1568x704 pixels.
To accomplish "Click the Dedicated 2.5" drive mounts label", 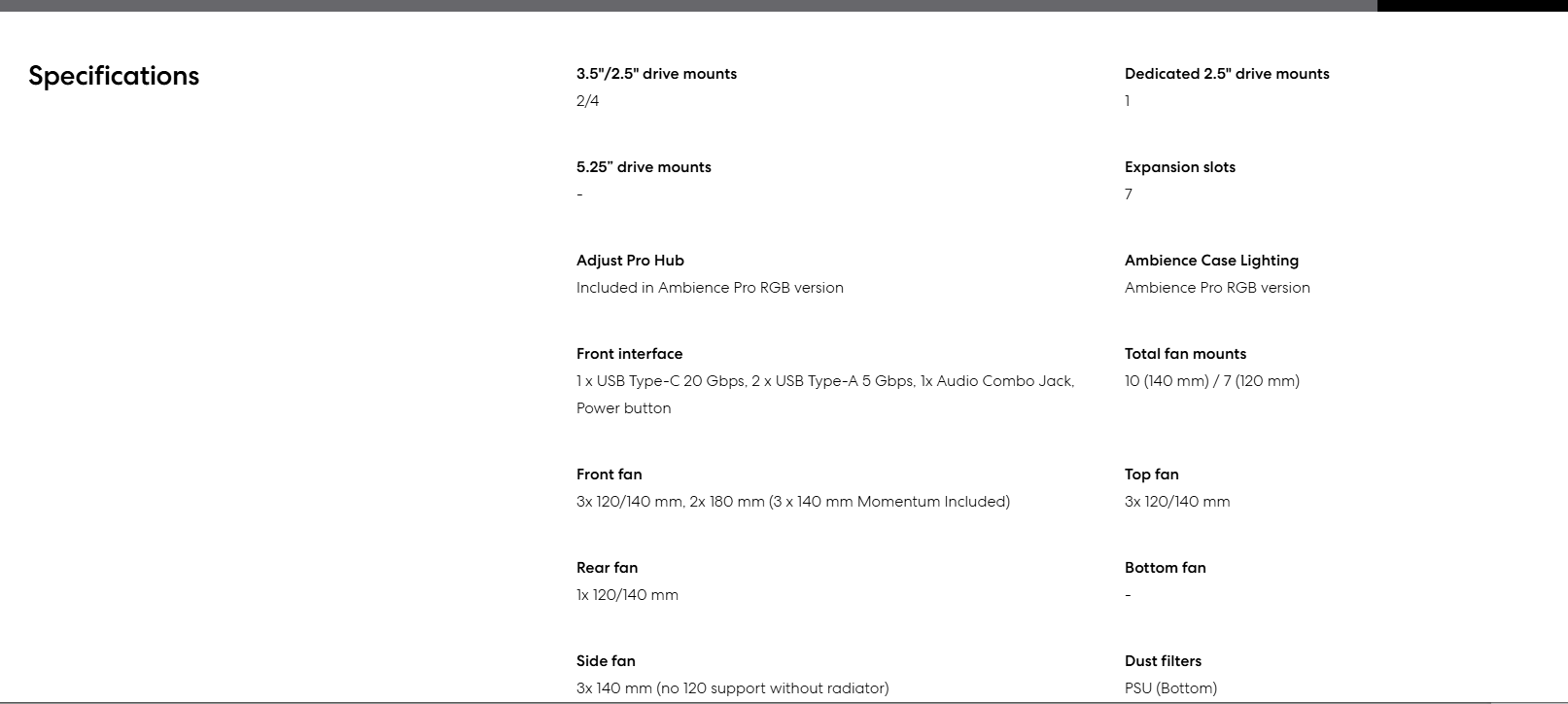I will pyautogui.click(x=1227, y=74).
